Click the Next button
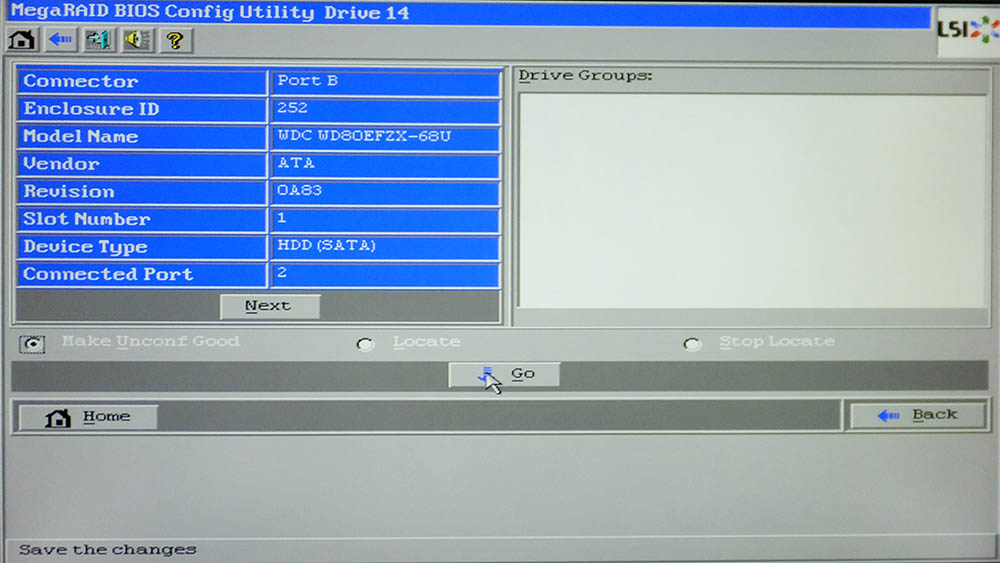 (x=270, y=306)
